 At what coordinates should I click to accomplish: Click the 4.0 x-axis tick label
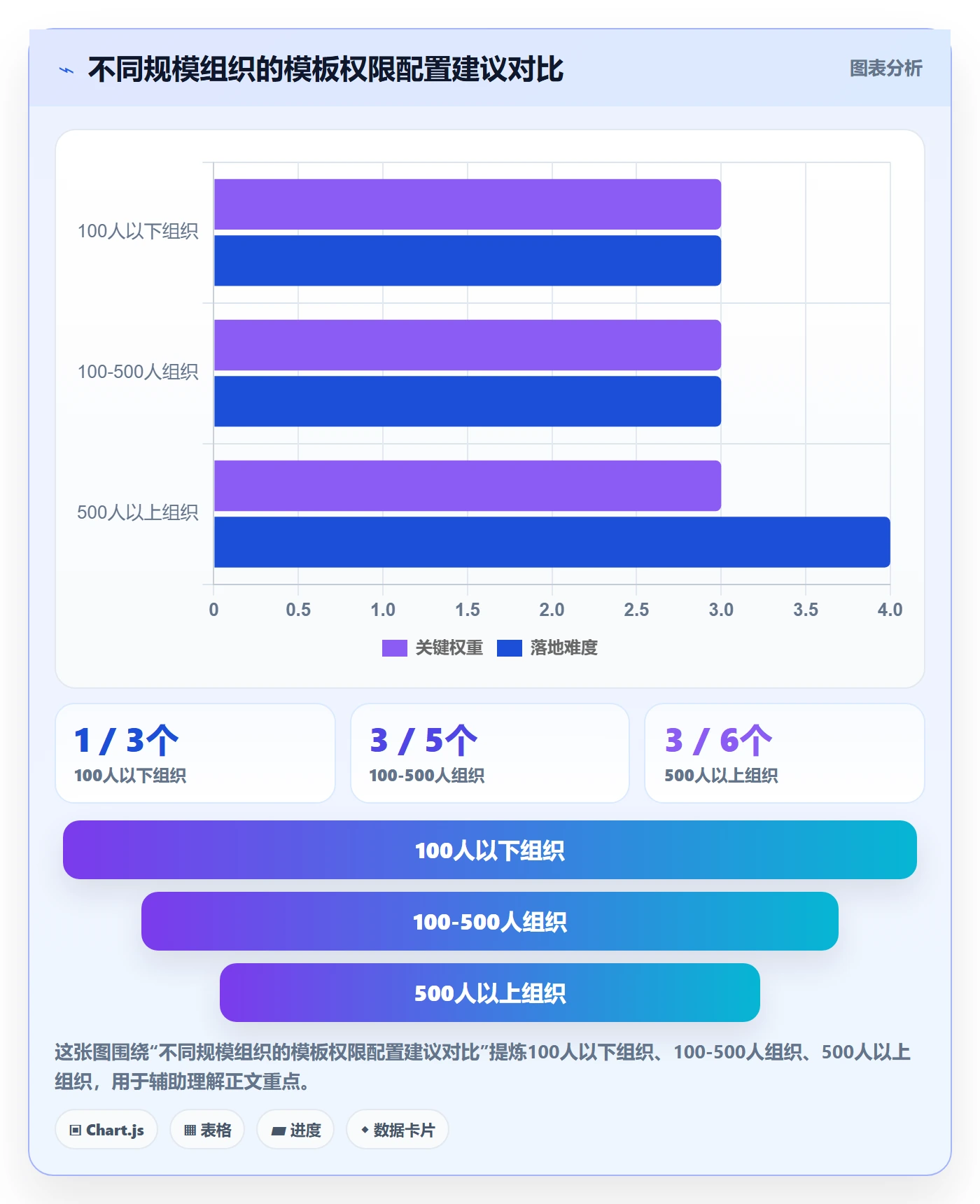pyautogui.click(x=890, y=610)
